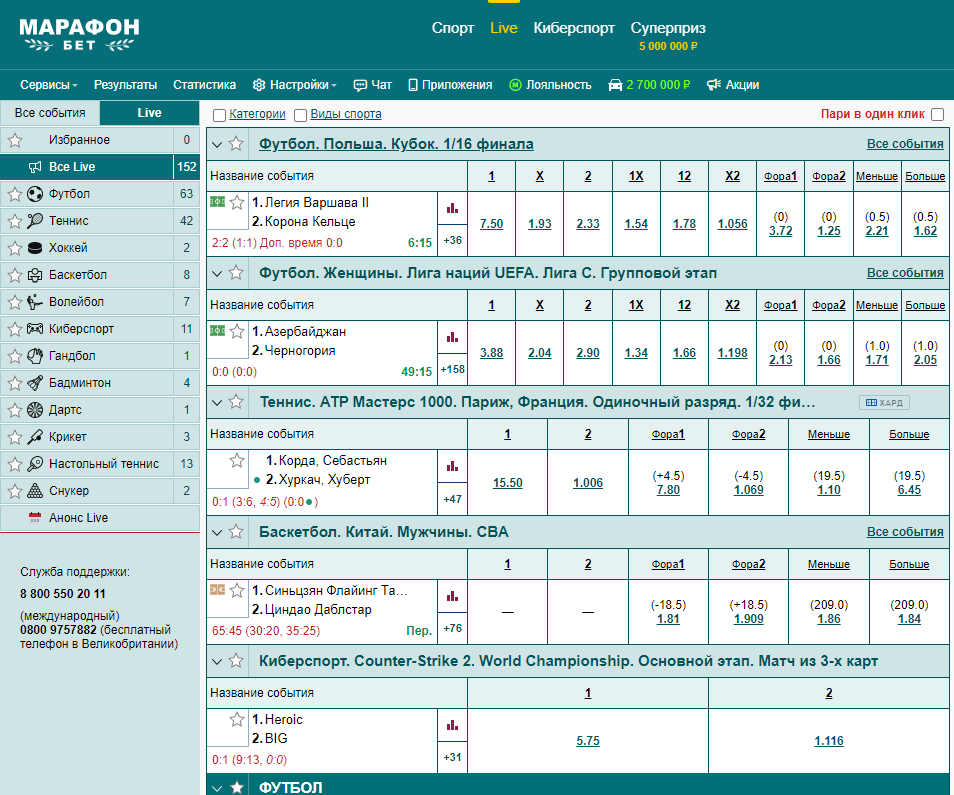The width and height of the screenshot is (954, 795).
Task: Open stats icon for Азербайджан vs Черногория
Action: (452, 338)
